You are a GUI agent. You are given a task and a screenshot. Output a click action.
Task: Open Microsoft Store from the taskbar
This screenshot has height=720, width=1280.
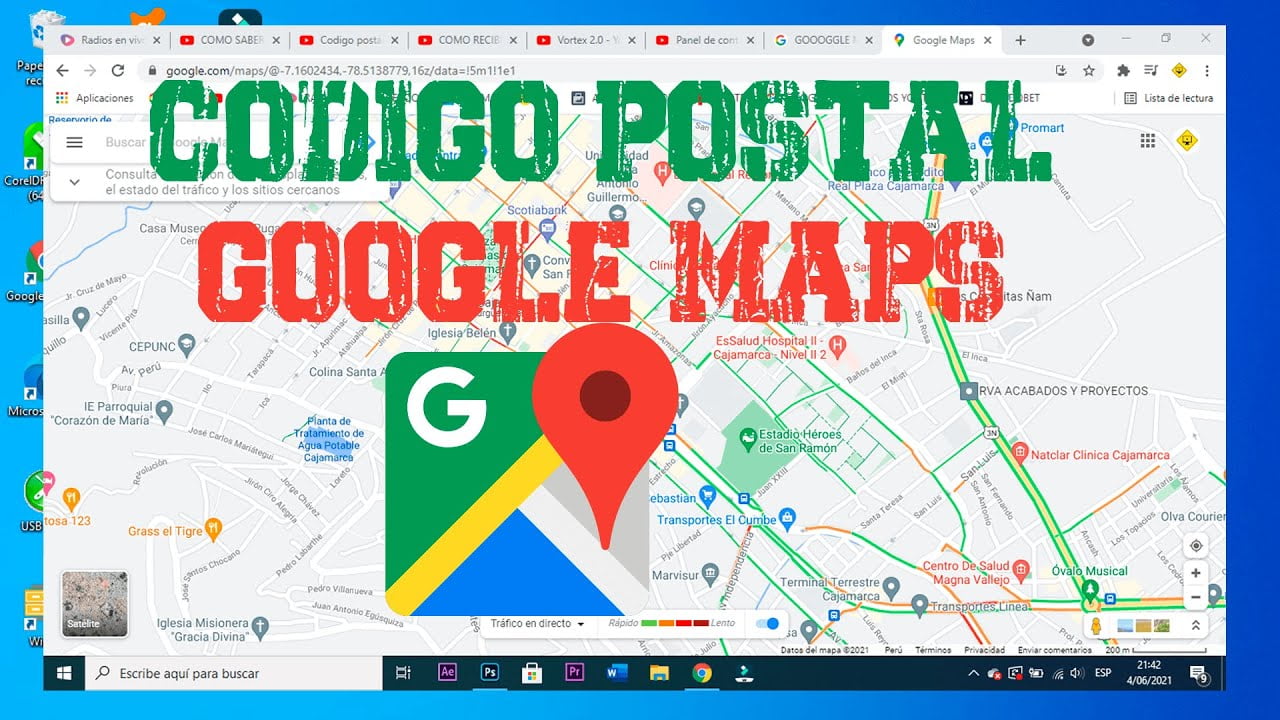[532, 673]
